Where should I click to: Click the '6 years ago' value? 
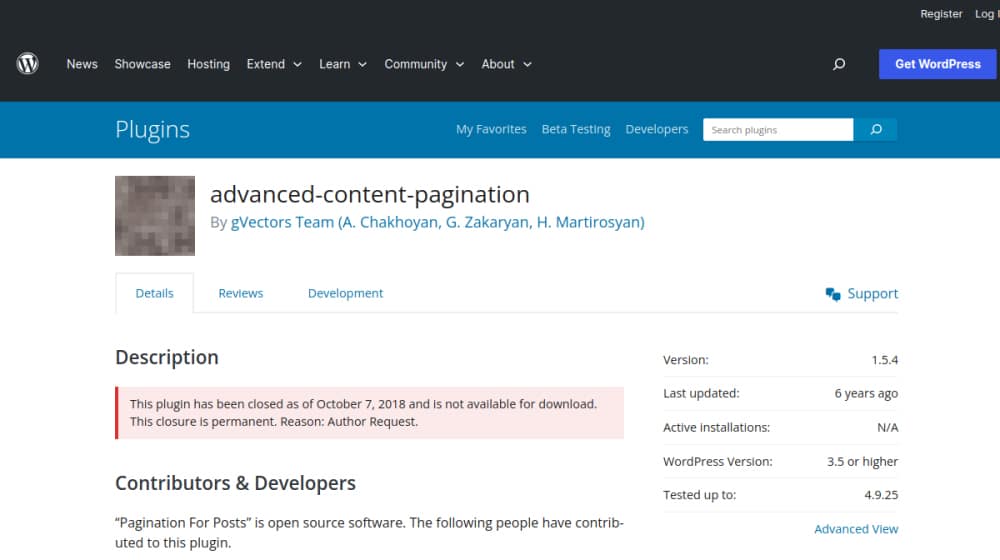[866, 394]
